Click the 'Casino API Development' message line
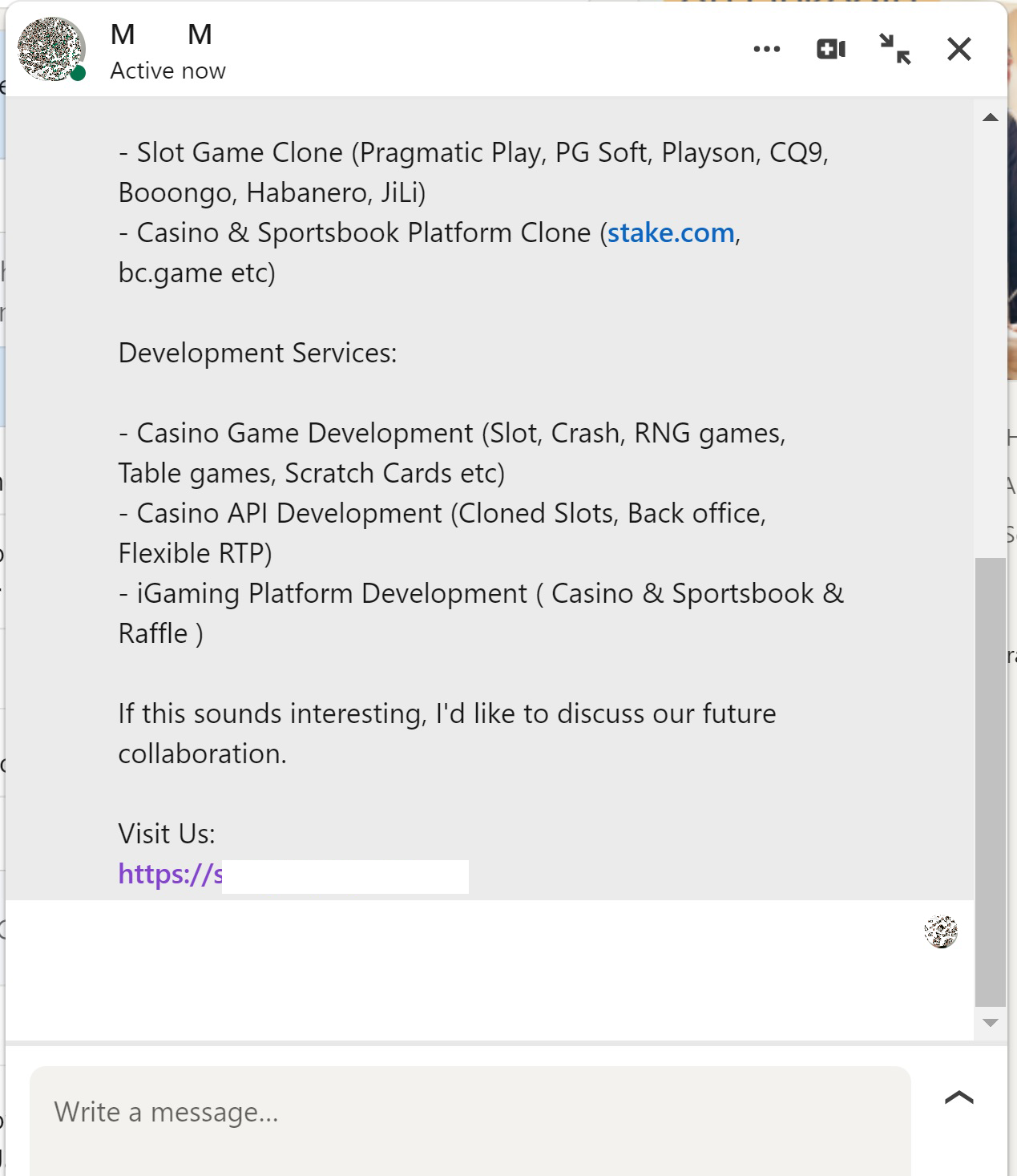This screenshot has height=1176, width=1017. (442, 533)
